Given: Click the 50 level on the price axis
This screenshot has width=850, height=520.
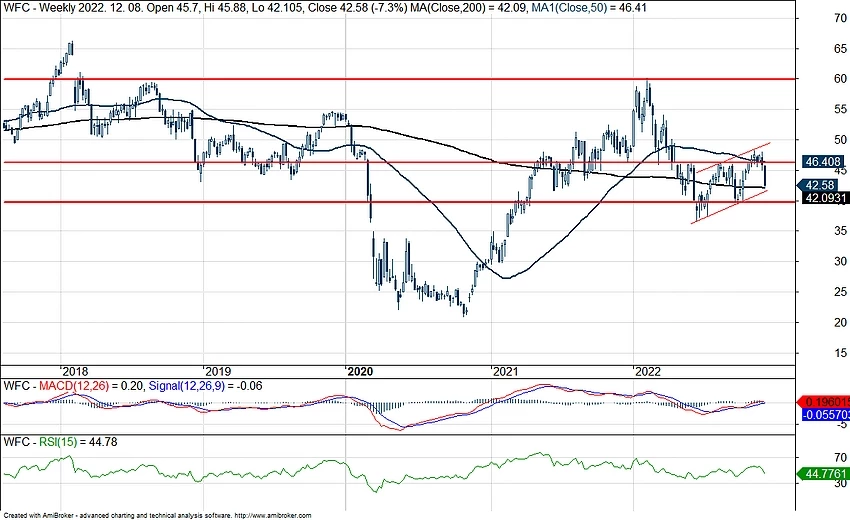Looking at the screenshot, I should point(840,140).
